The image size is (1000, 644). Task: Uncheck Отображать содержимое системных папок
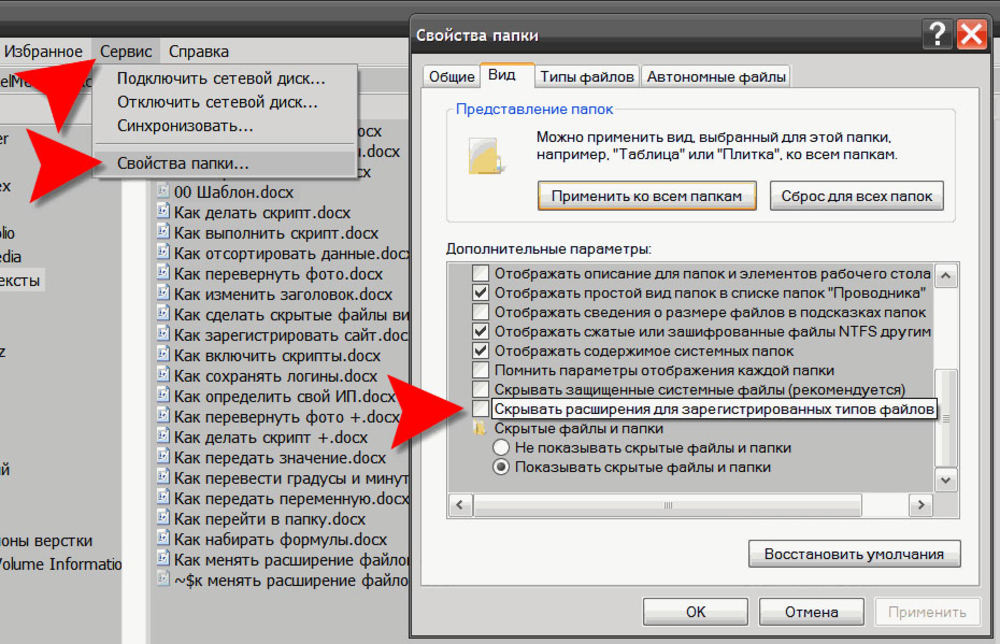point(481,351)
